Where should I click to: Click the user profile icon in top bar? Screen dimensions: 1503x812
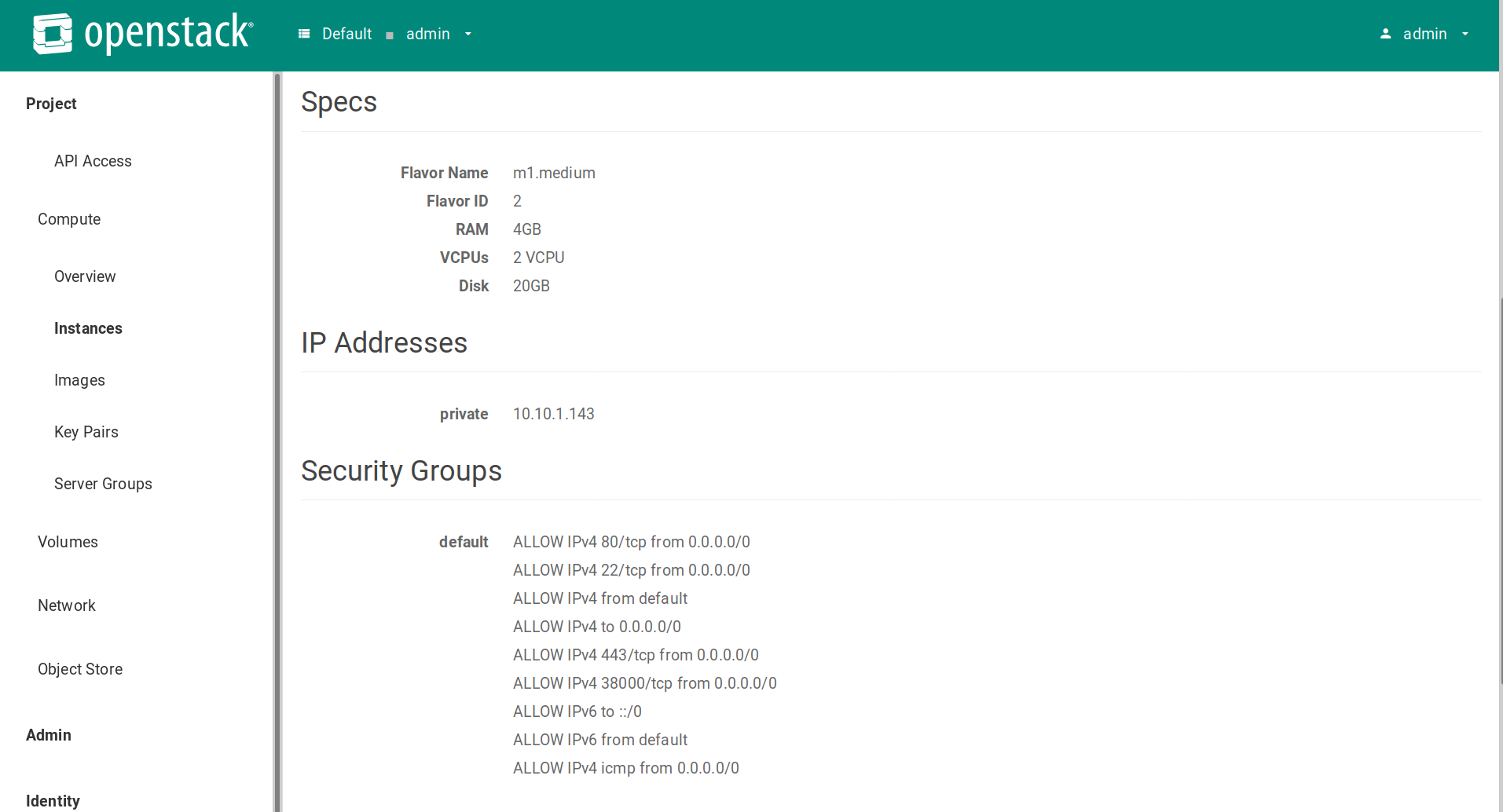tap(1384, 34)
